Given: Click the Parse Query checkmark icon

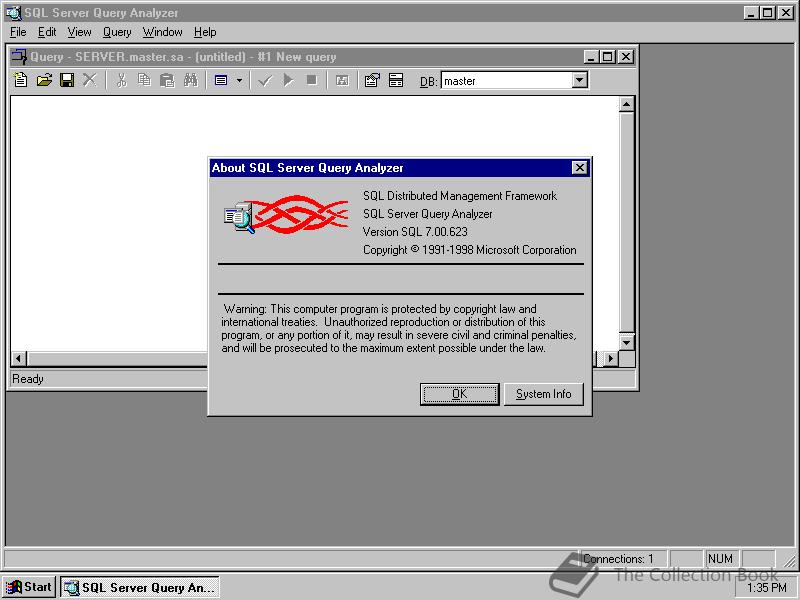Looking at the screenshot, I should 265,80.
